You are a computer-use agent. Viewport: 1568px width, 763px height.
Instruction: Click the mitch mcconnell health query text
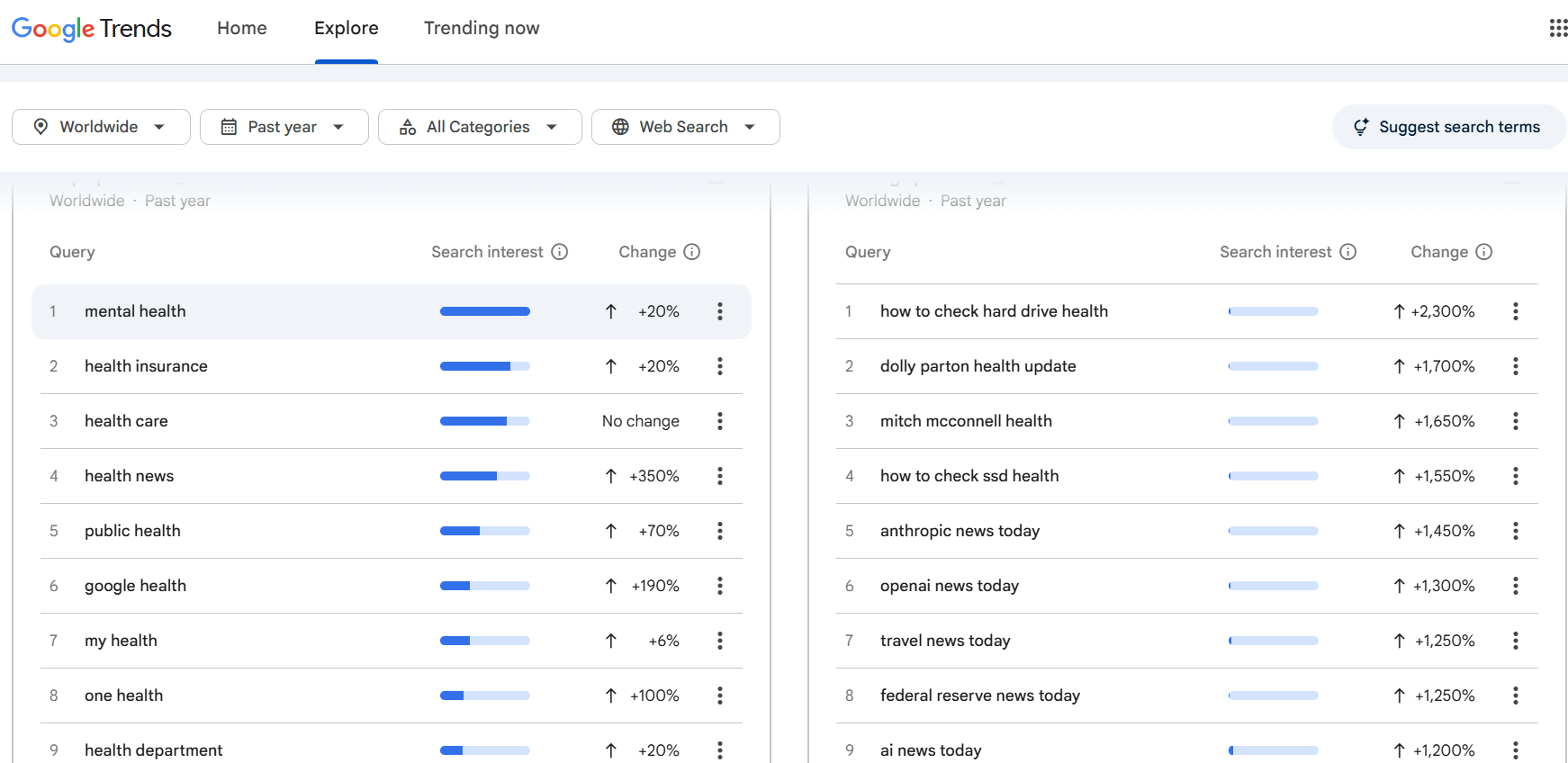click(x=966, y=421)
